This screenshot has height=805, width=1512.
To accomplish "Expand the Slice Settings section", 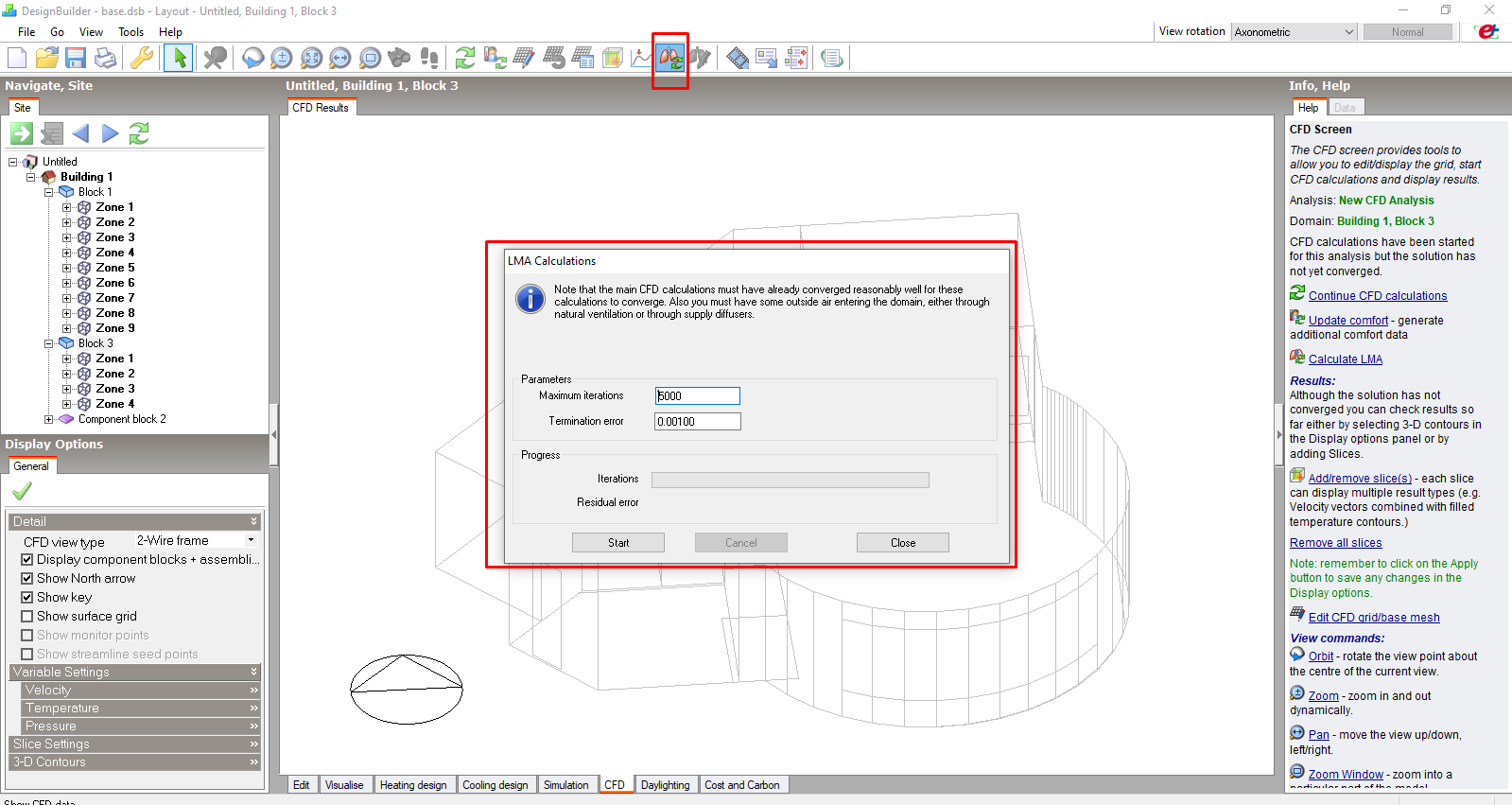I will [134, 744].
